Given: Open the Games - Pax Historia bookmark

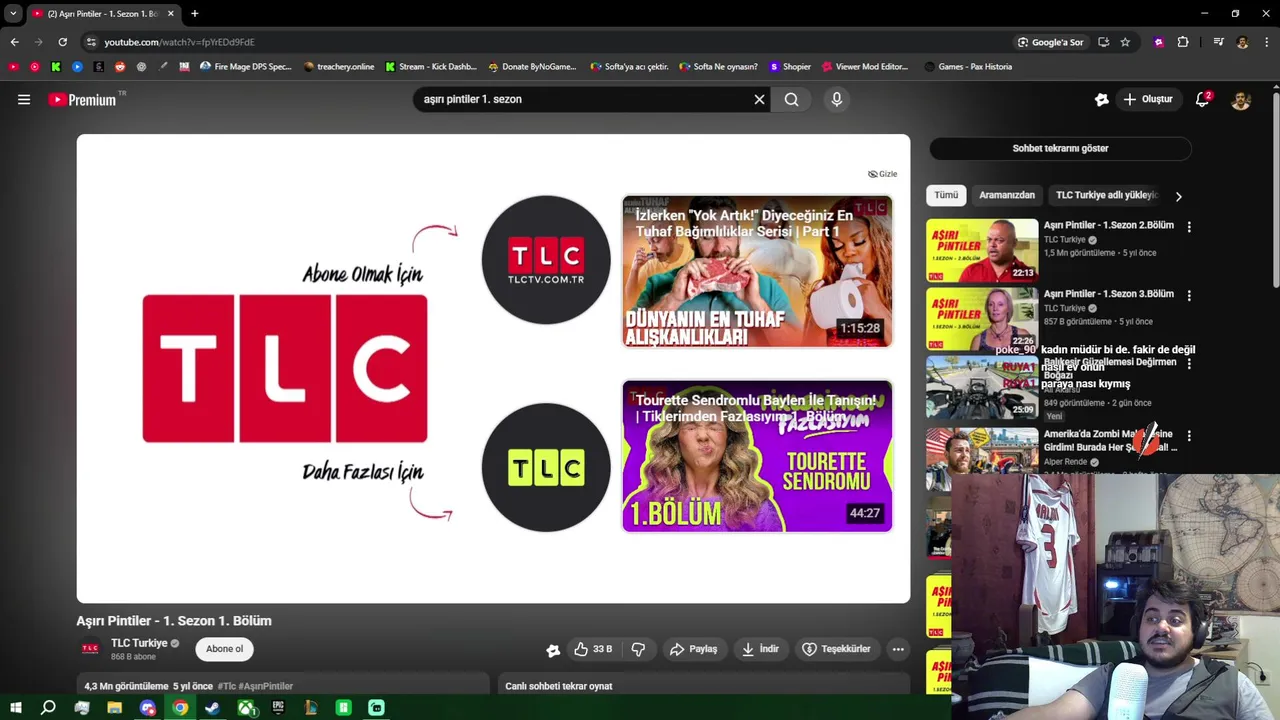Looking at the screenshot, I should point(968,67).
